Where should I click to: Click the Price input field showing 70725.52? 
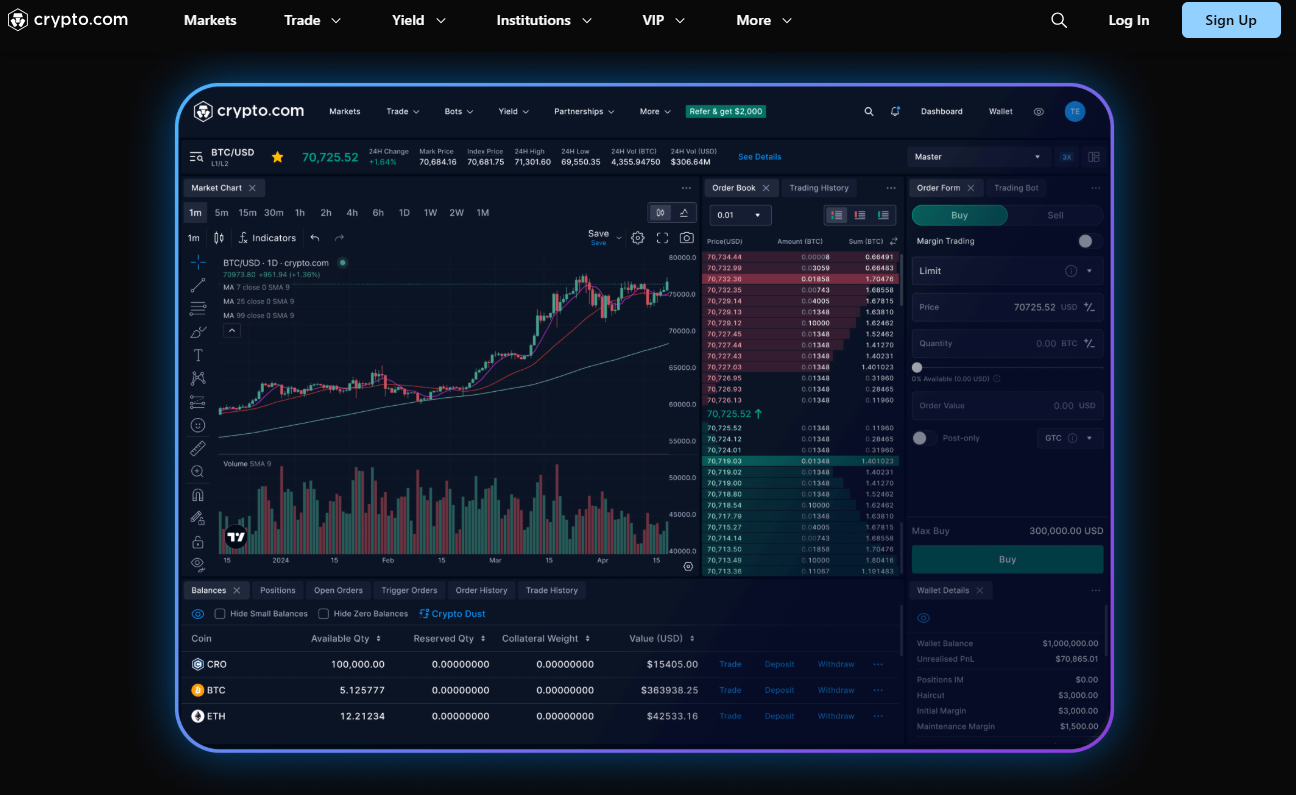(x=1008, y=307)
